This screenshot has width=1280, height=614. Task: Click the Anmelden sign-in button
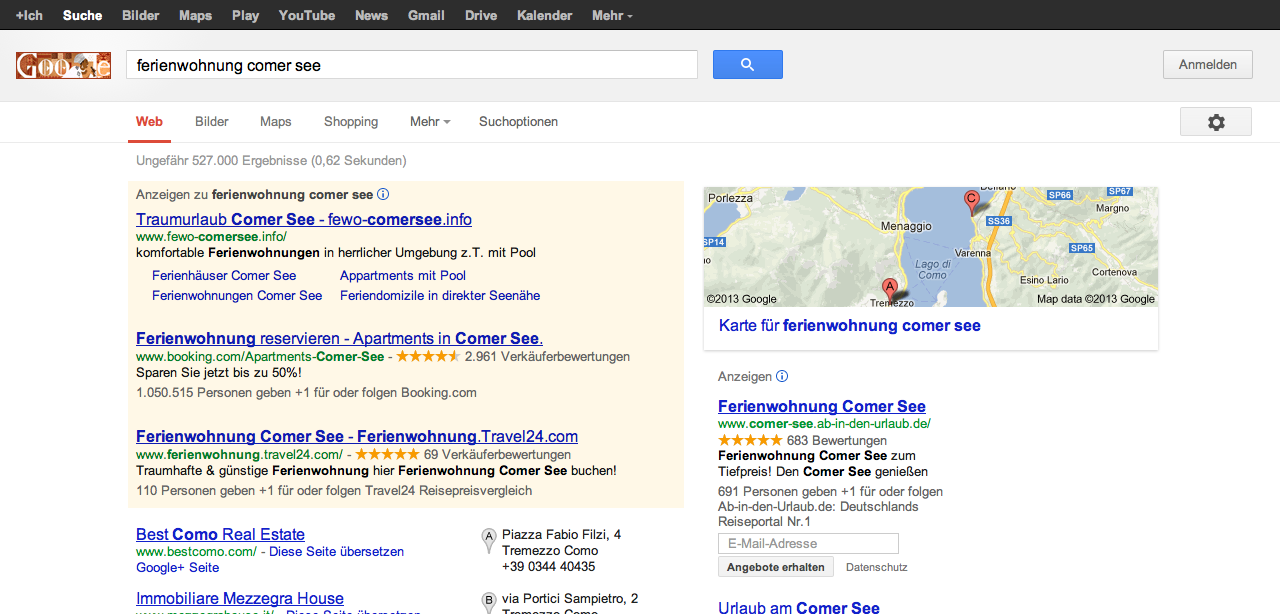point(1207,65)
